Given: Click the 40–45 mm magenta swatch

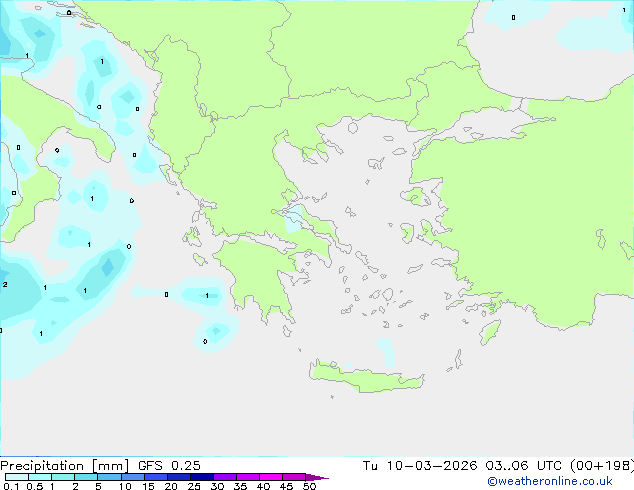Looking at the screenshot, I should click(x=271, y=477).
